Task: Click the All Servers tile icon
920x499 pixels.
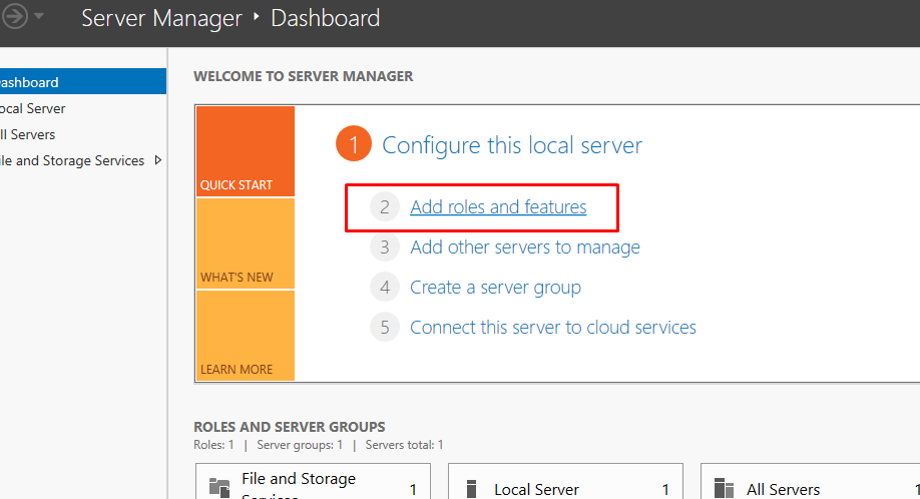Action: coord(724,489)
